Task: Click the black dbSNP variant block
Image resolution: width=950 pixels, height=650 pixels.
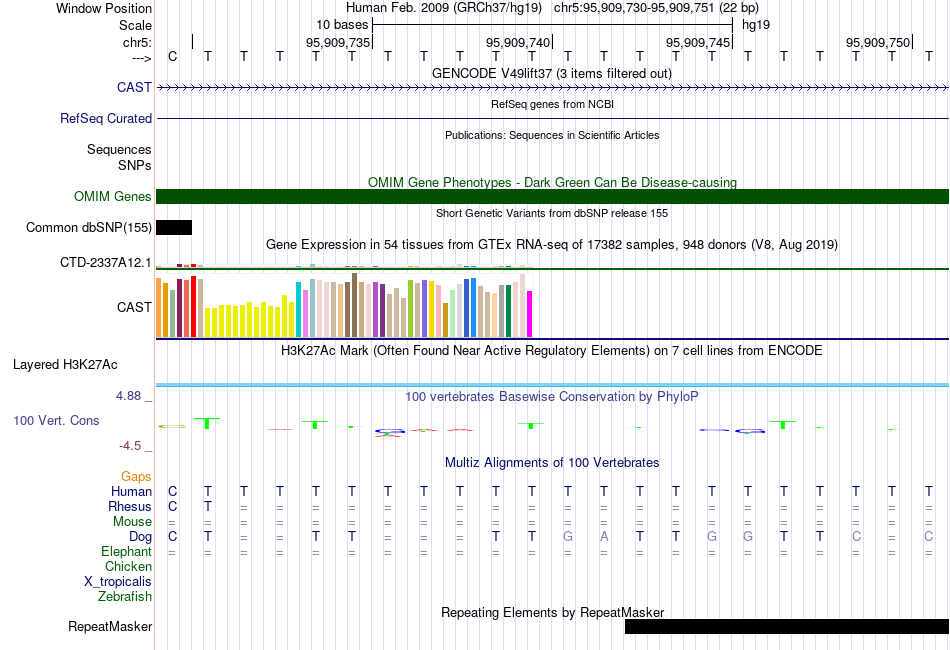Action: tap(174, 227)
